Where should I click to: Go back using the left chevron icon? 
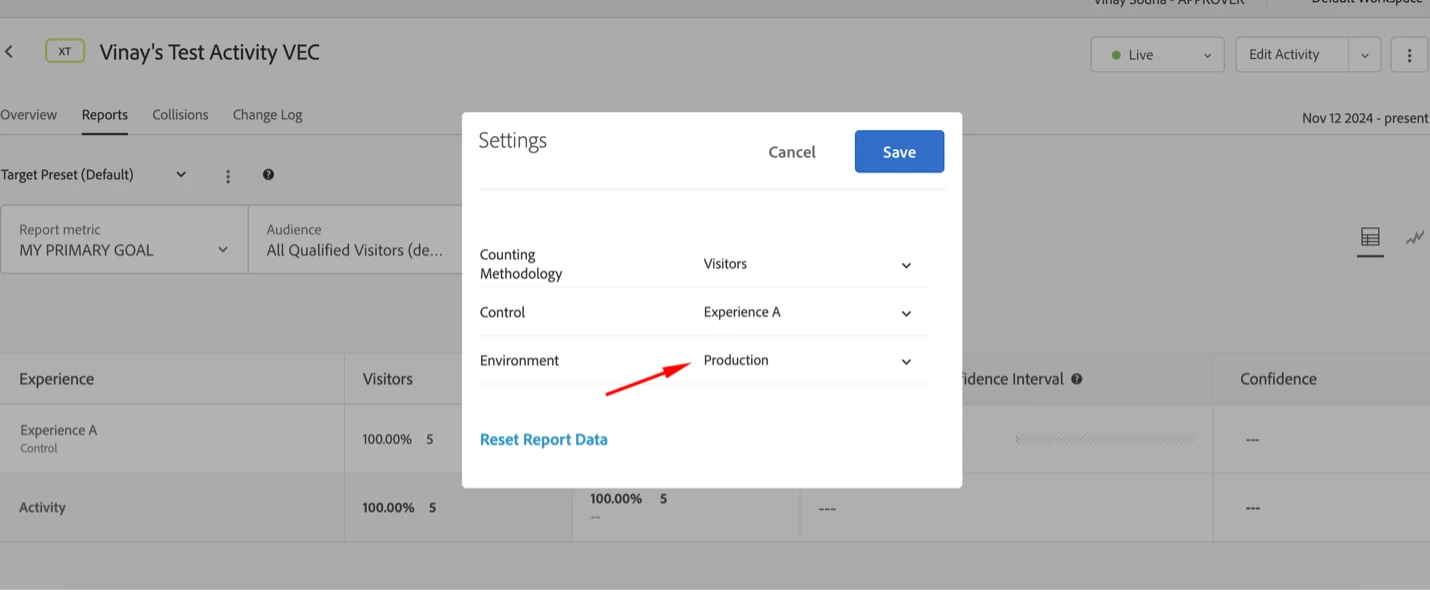9,52
